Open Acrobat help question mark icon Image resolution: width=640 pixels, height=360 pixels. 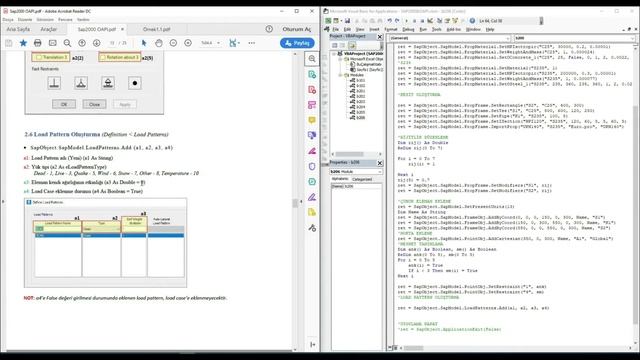pyautogui.click(x=269, y=29)
